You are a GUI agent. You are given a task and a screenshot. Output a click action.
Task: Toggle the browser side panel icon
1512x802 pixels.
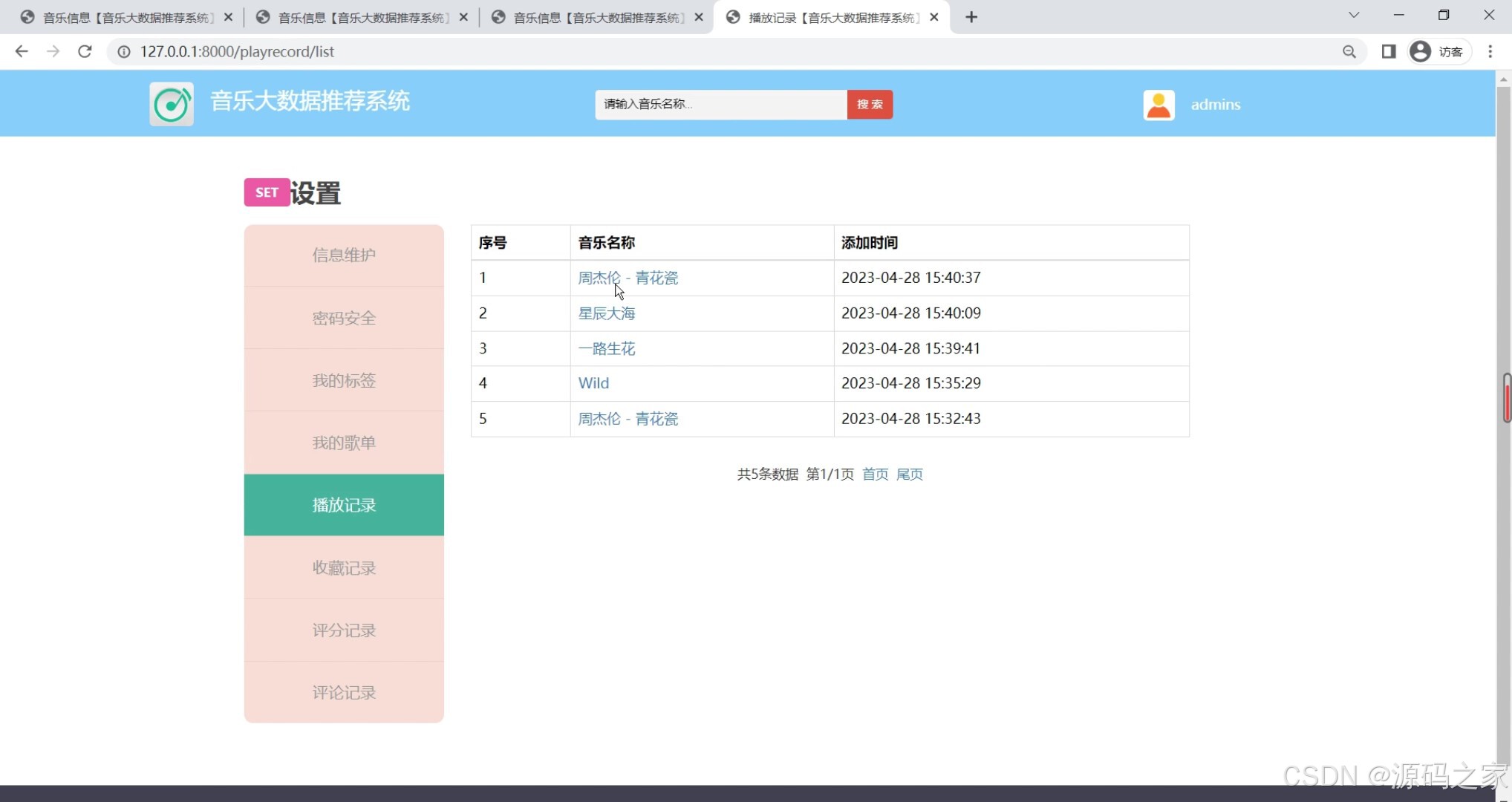pos(1388,51)
